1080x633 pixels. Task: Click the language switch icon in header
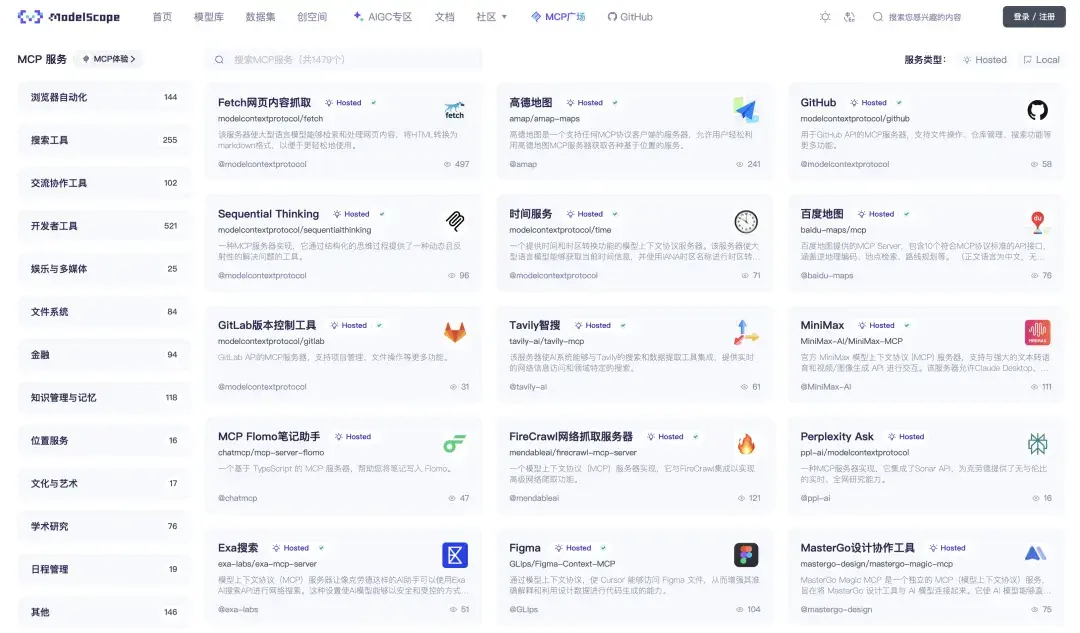click(x=849, y=17)
